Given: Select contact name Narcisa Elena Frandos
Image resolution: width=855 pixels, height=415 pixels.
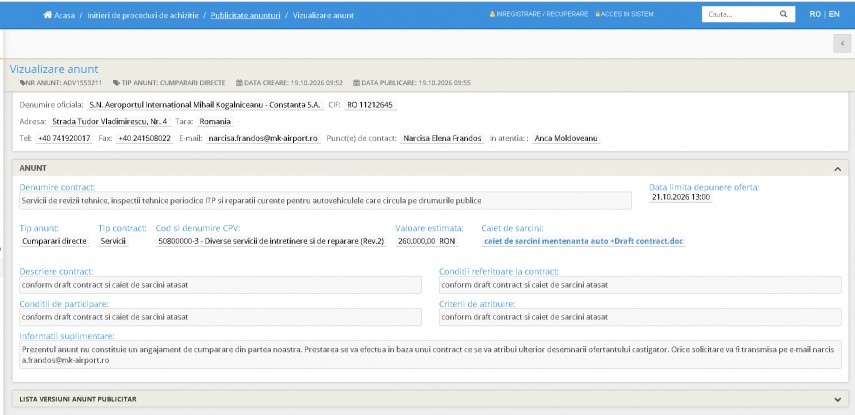Looking at the screenshot, I should (442, 139).
